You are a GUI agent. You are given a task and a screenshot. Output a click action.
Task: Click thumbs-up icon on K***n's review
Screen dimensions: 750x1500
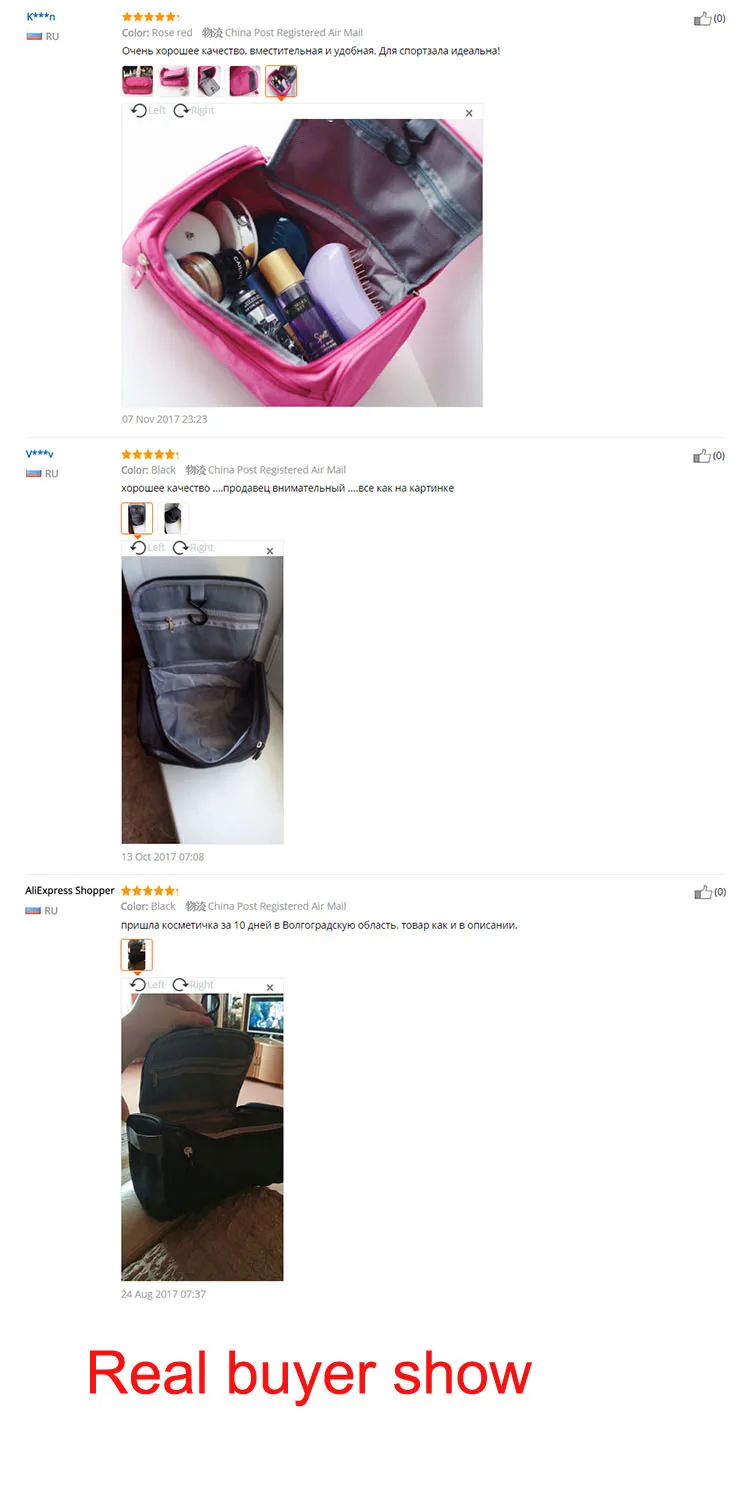tap(703, 18)
